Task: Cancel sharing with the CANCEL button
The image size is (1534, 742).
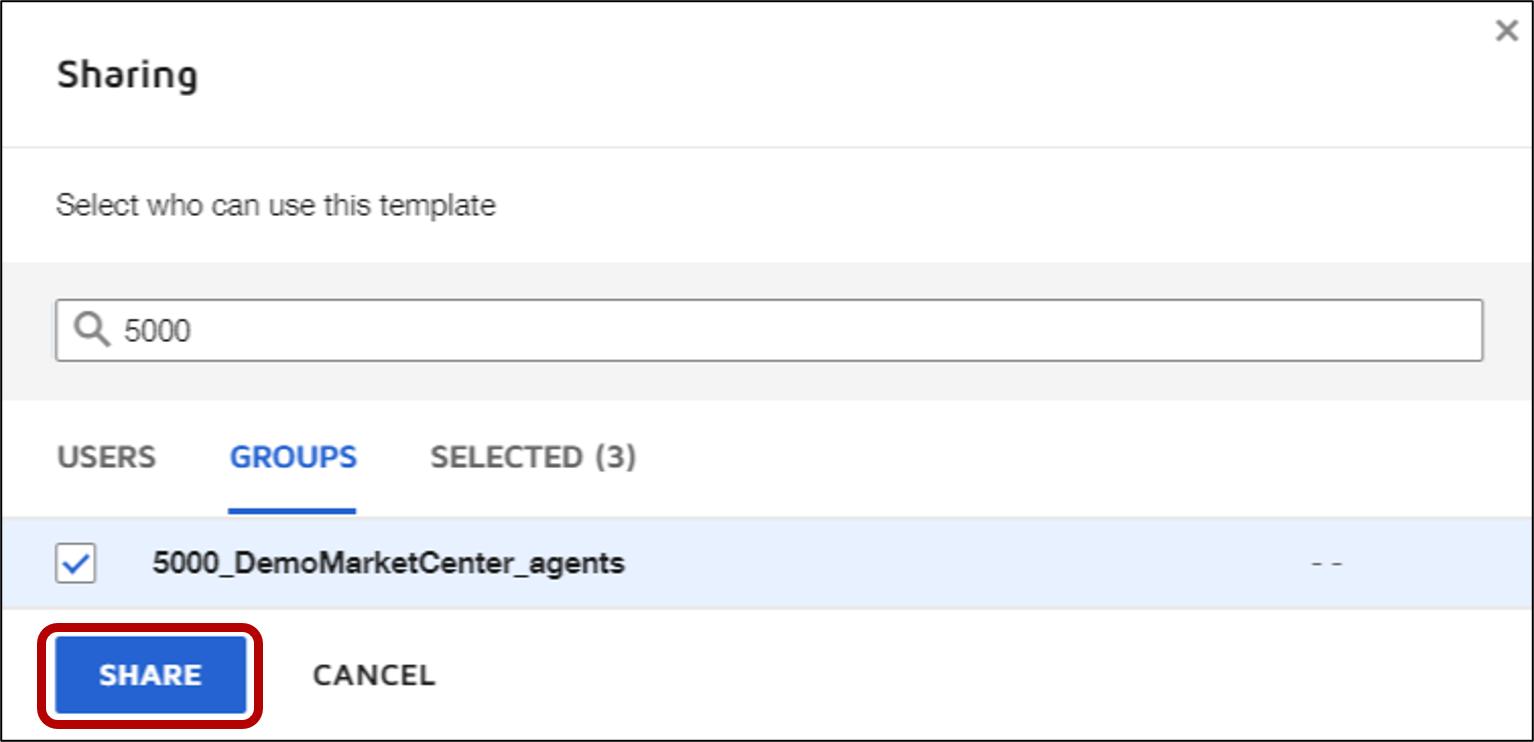Action: tap(374, 675)
